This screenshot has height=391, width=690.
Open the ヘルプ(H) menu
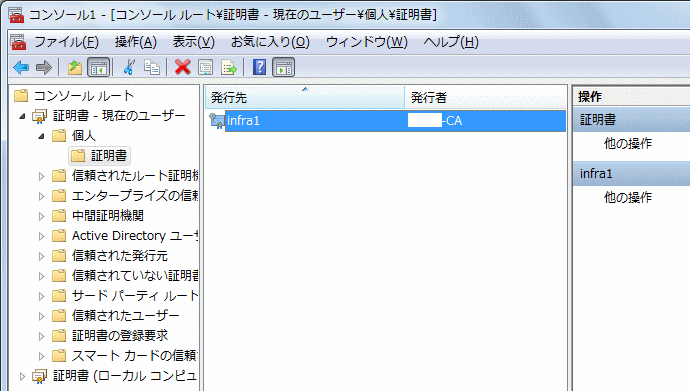click(x=451, y=42)
